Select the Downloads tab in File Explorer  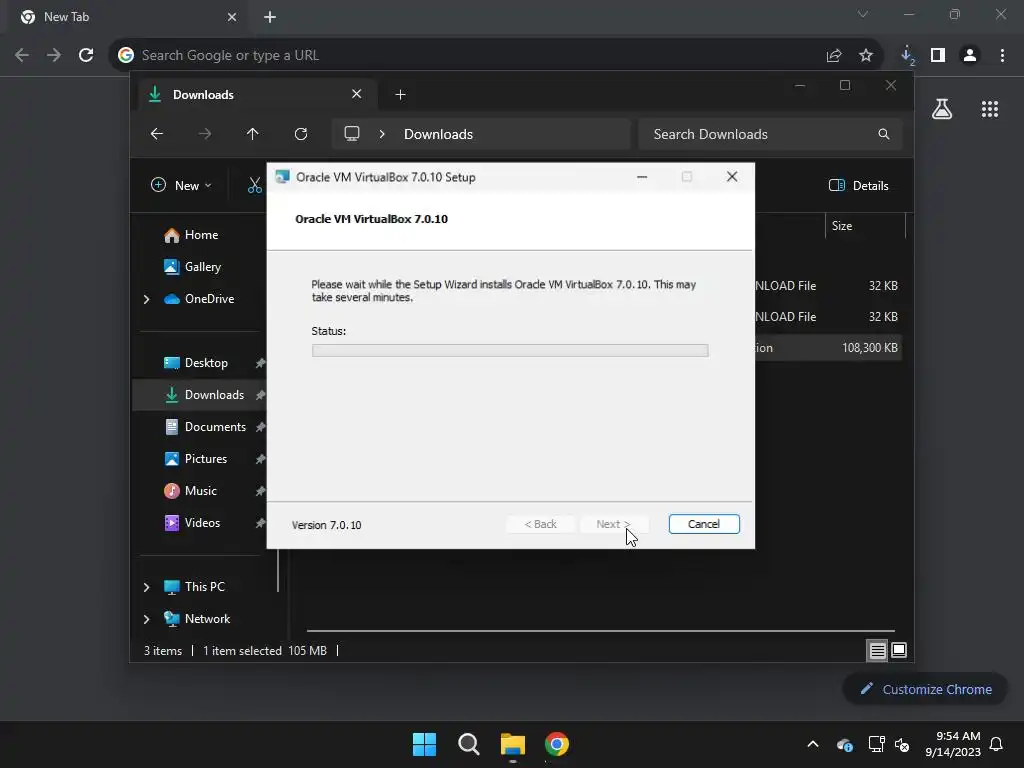pyautogui.click(x=257, y=95)
